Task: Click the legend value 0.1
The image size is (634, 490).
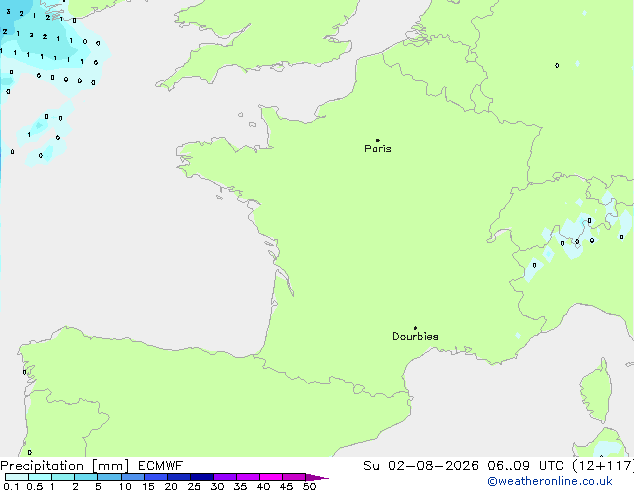Action: coord(11,486)
